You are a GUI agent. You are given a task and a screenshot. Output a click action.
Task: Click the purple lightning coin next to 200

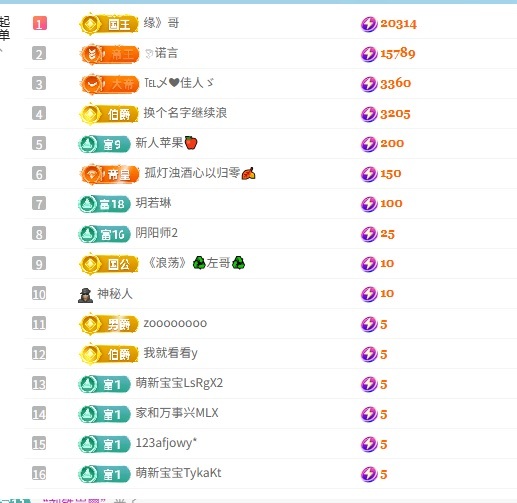(x=369, y=144)
